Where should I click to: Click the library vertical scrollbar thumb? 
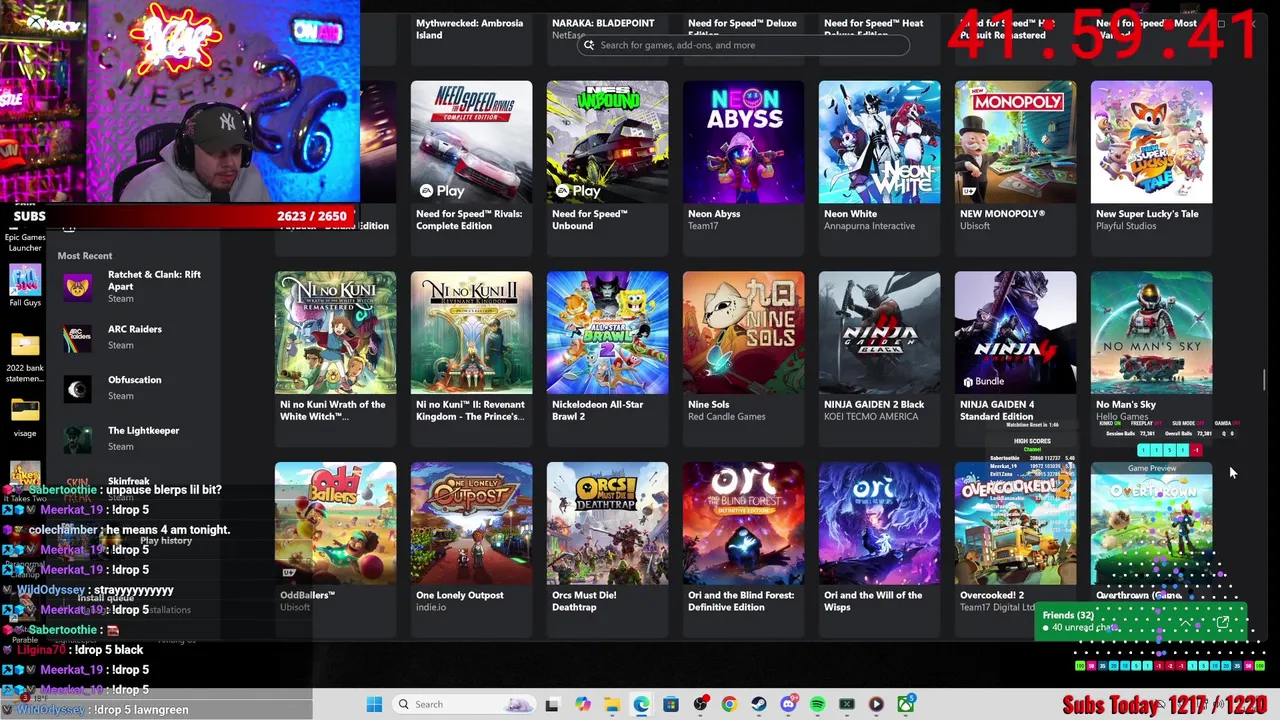1265,381
